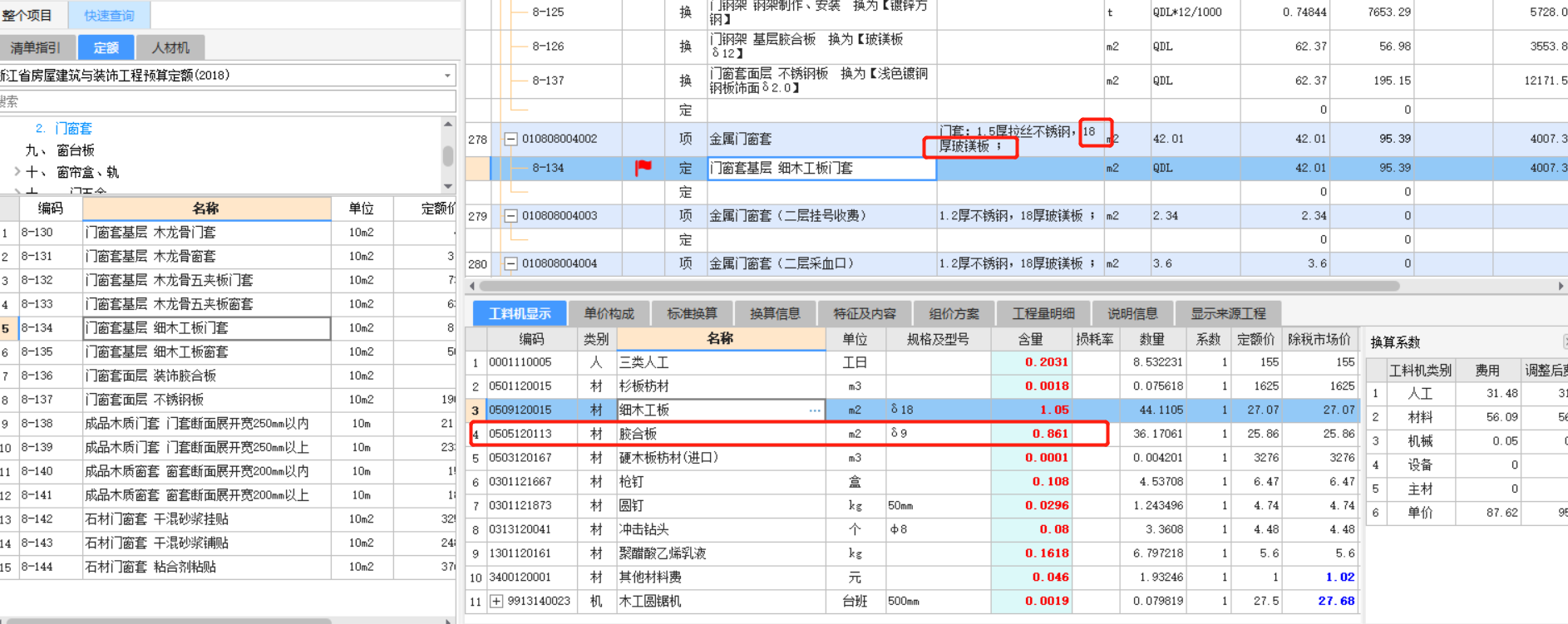Select quota row 8-130 木龙骨门套
This screenshot has height=624, width=1568.
tap(228, 233)
